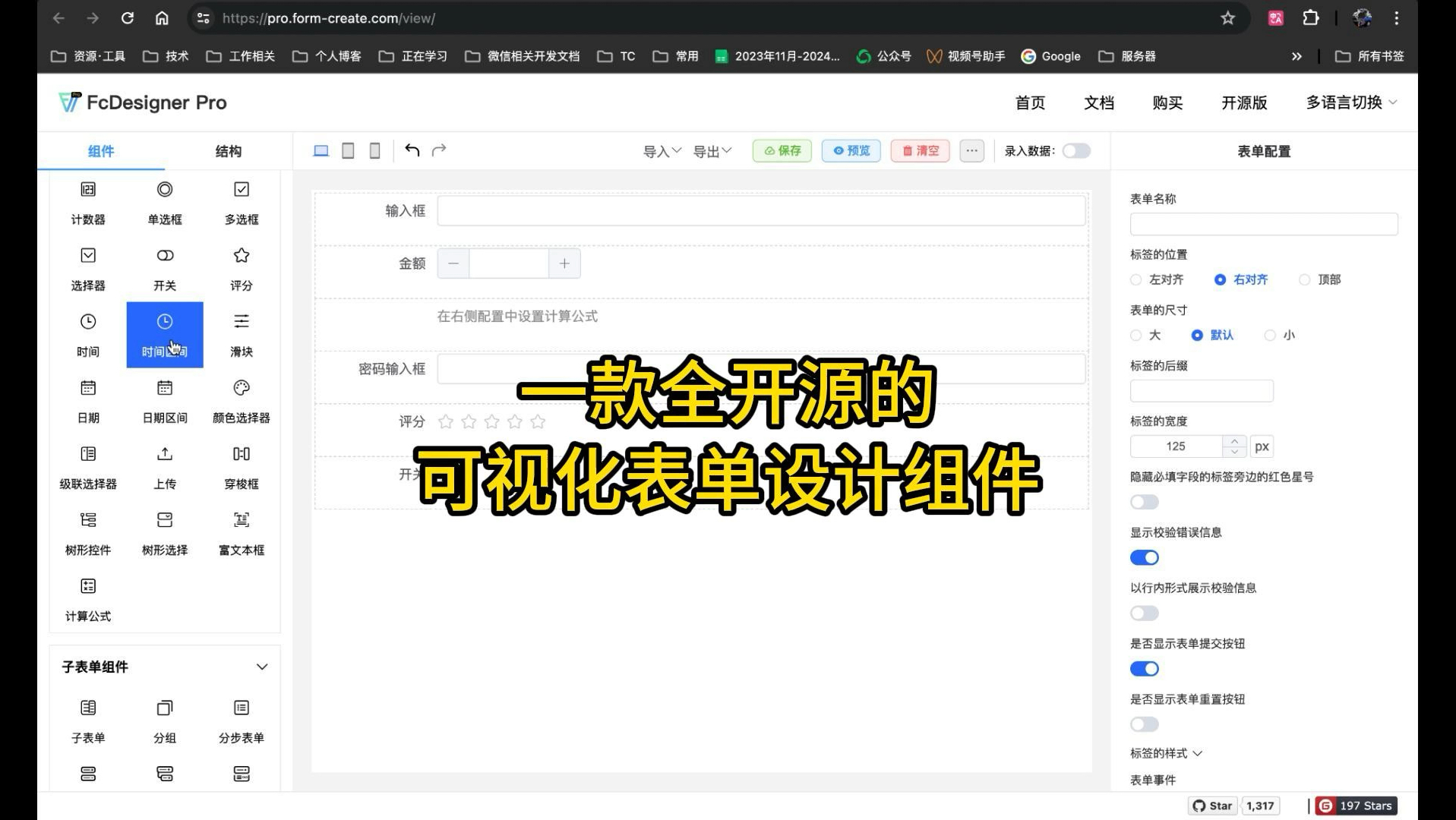Add the 分步表单 step form component
Screen dimensions: 1456x820
pos(242,721)
